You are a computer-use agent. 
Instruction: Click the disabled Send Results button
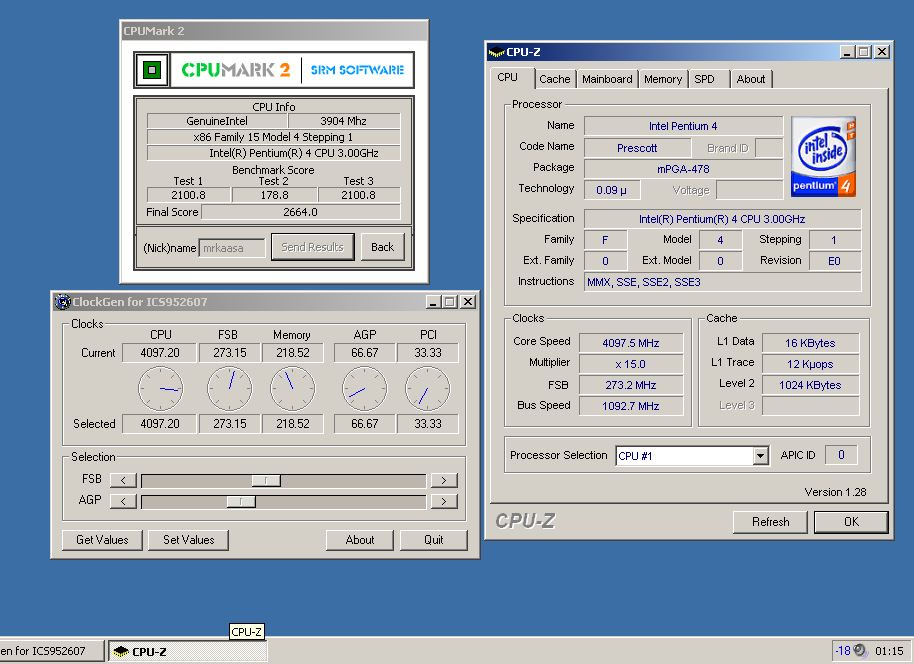point(312,247)
